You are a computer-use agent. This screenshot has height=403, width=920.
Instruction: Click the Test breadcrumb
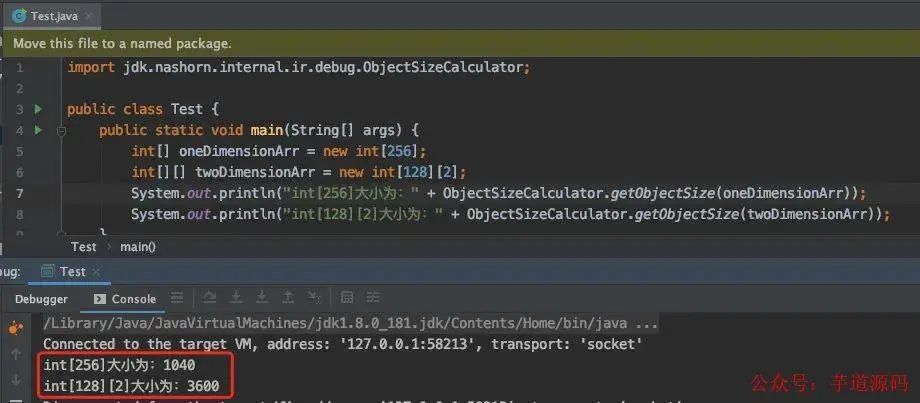(83, 247)
